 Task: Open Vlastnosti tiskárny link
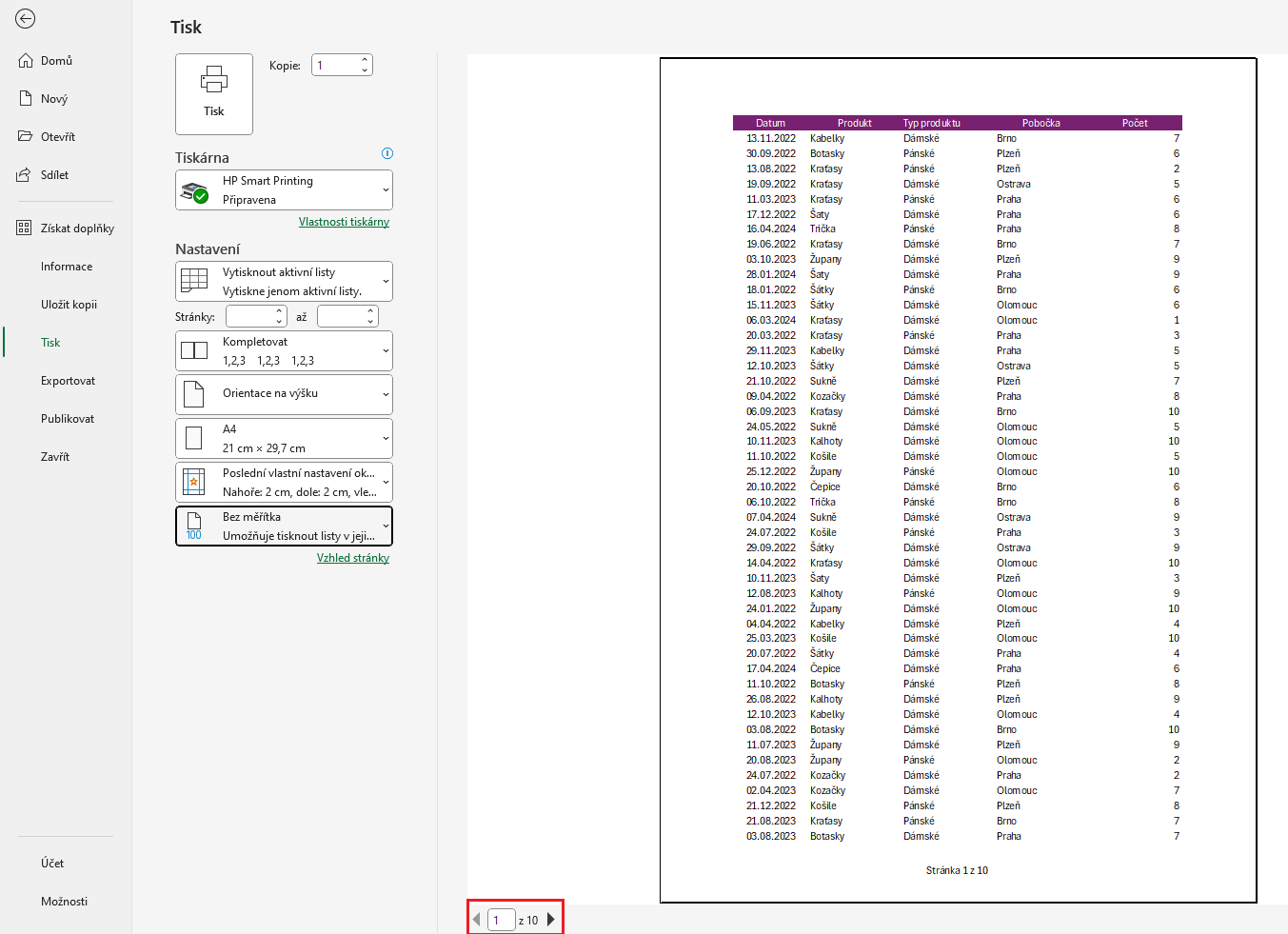344,222
